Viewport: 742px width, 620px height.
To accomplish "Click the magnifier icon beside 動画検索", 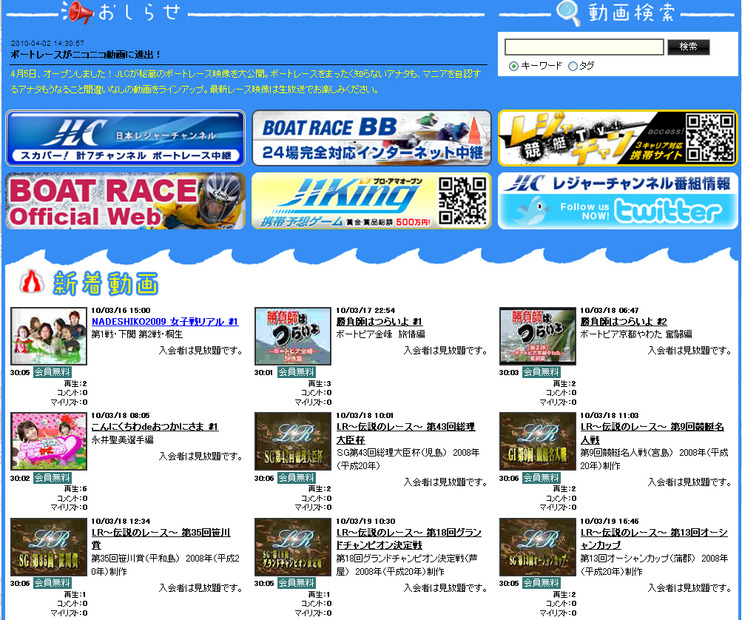I will point(568,13).
